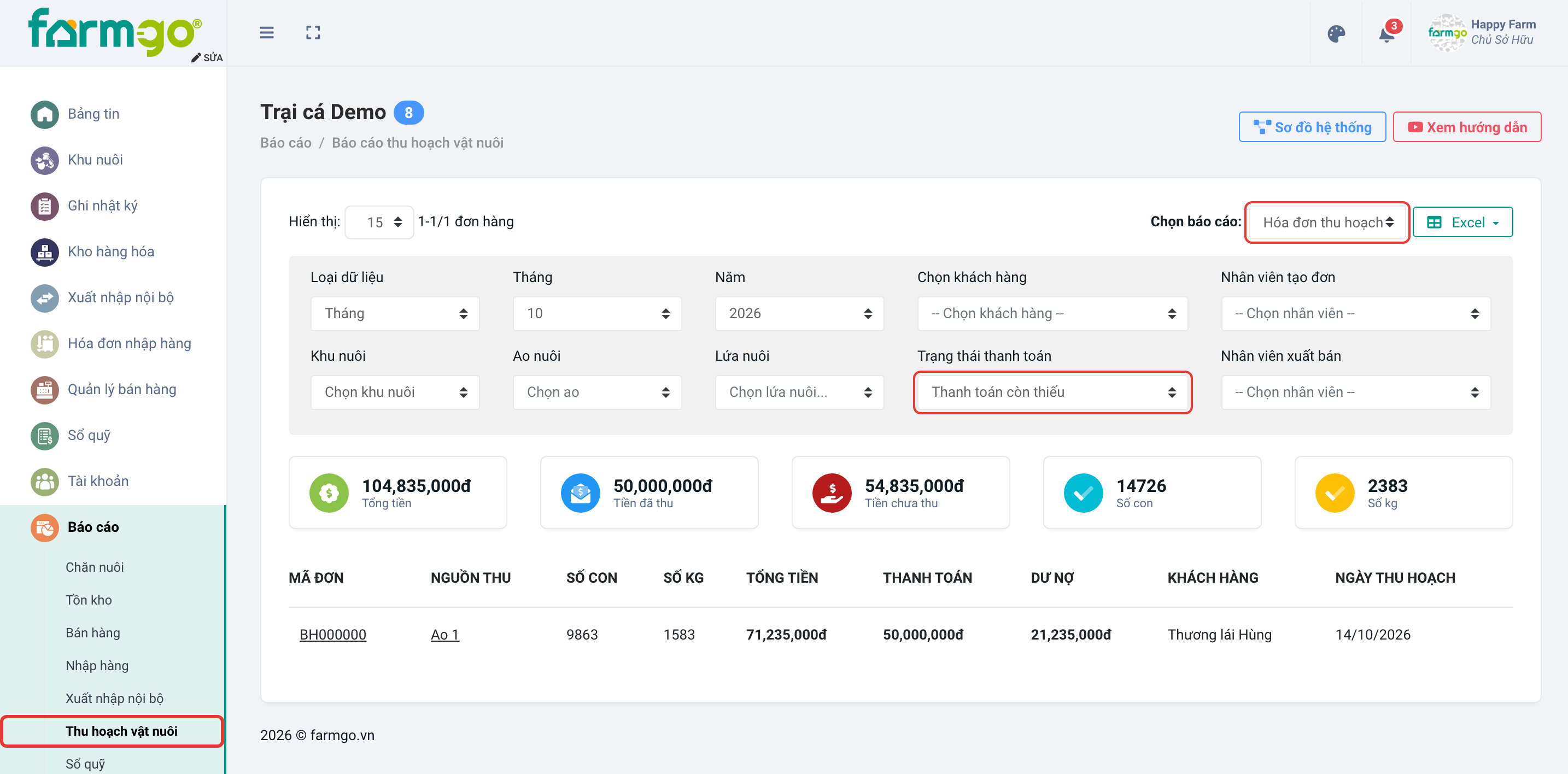This screenshot has height=774, width=1568.
Task: Click the Quản lý bán hàng register icon
Action: coord(44,390)
